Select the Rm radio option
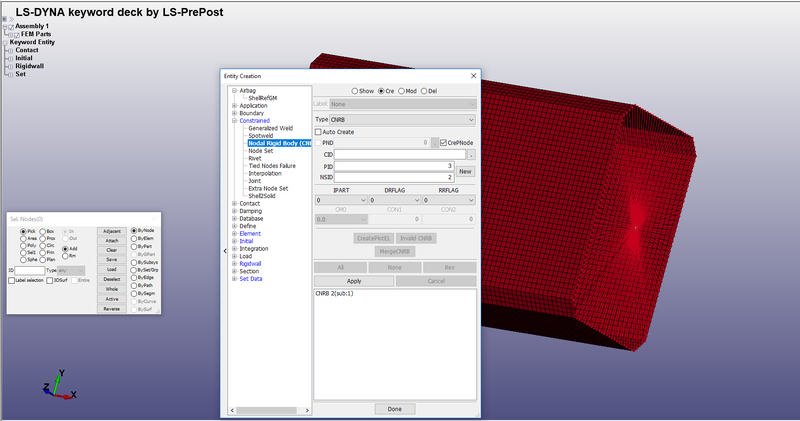The height and width of the screenshot is (421, 800). click(x=65, y=256)
